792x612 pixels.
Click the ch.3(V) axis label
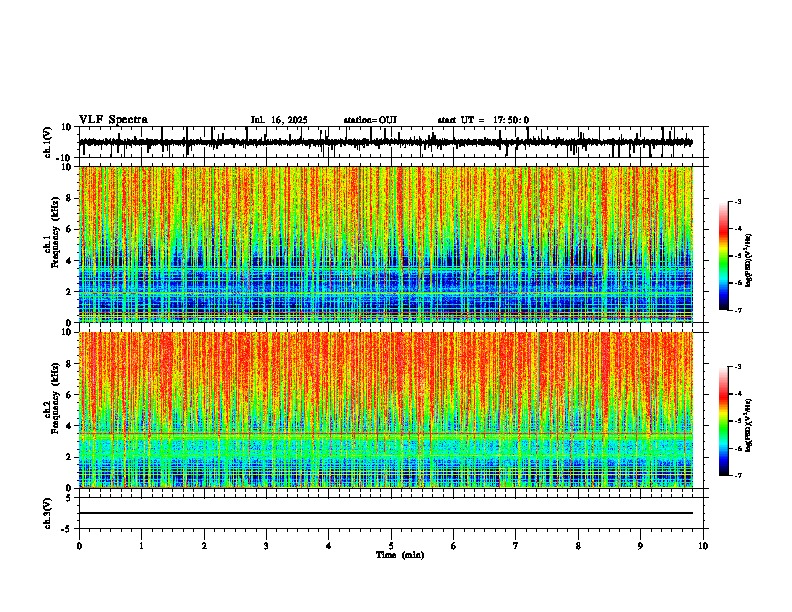coord(48,514)
